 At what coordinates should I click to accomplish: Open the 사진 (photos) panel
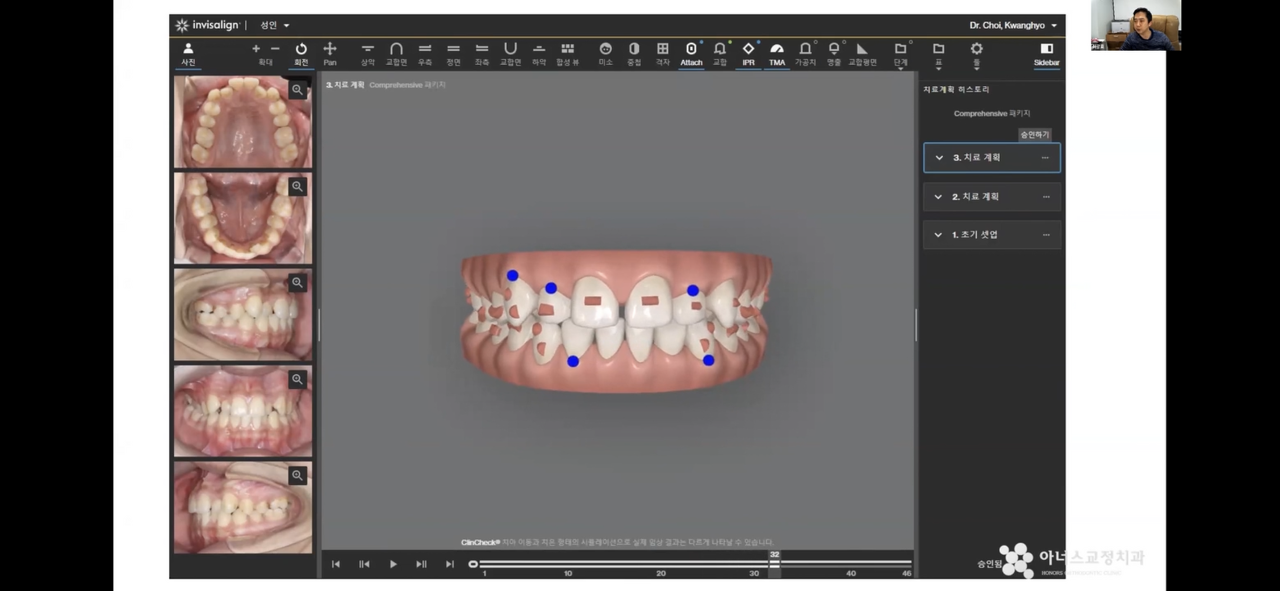[x=188, y=54]
